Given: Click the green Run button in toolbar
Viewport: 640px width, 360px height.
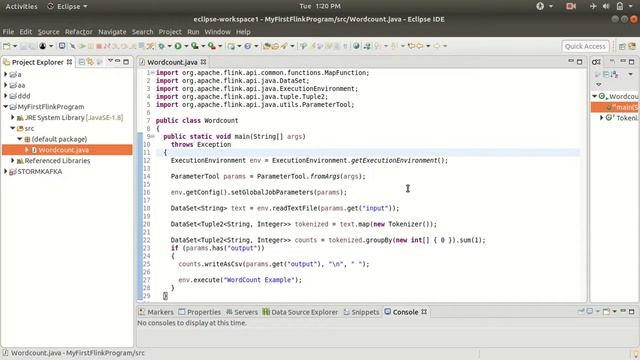Looking at the screenshot, I should (178, 46).
